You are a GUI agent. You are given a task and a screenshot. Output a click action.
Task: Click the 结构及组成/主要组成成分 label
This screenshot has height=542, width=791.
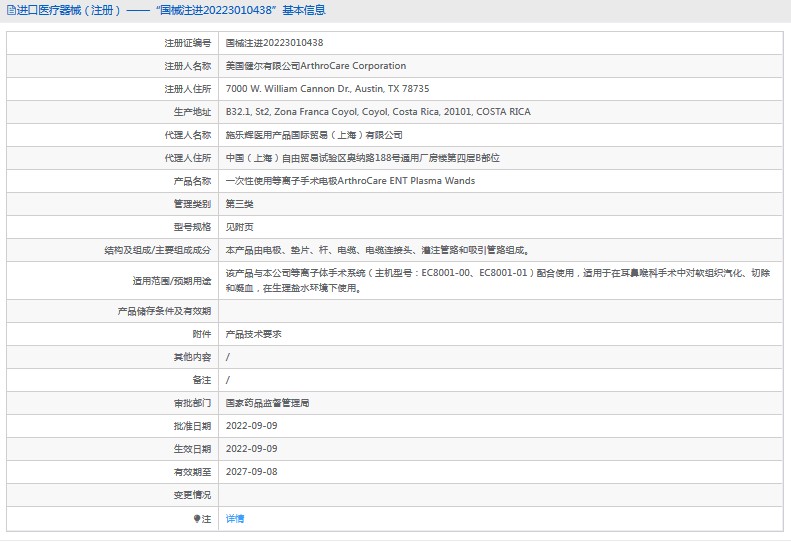click(x=157, y=250)
